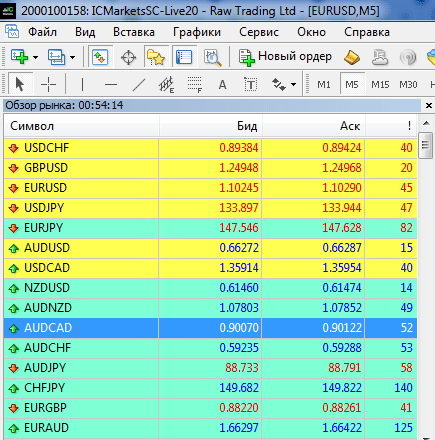Viewport: 435px width, 440px height.
Task: Open the Графики menu
Action: pos(197,32)
